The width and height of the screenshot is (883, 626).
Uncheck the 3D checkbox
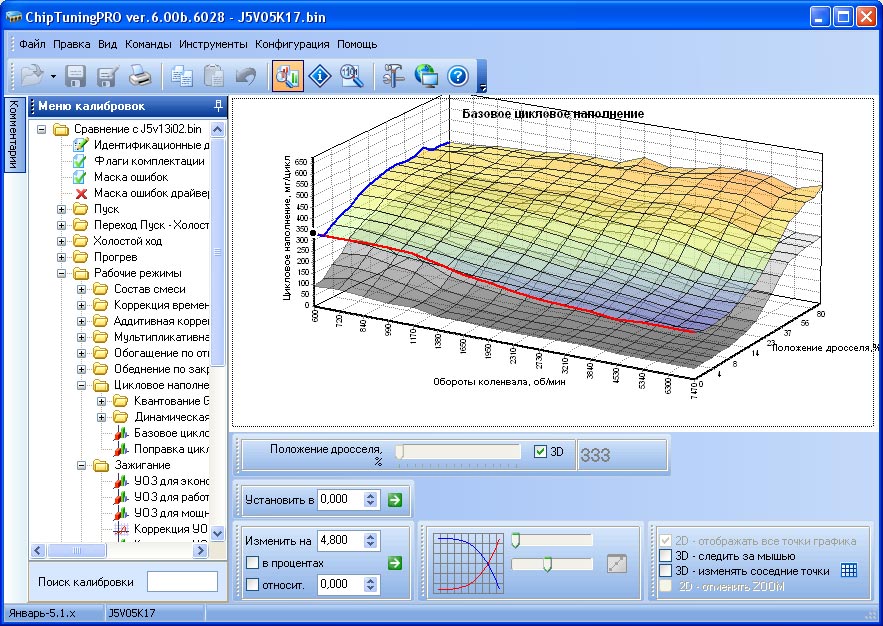(541, 452)
